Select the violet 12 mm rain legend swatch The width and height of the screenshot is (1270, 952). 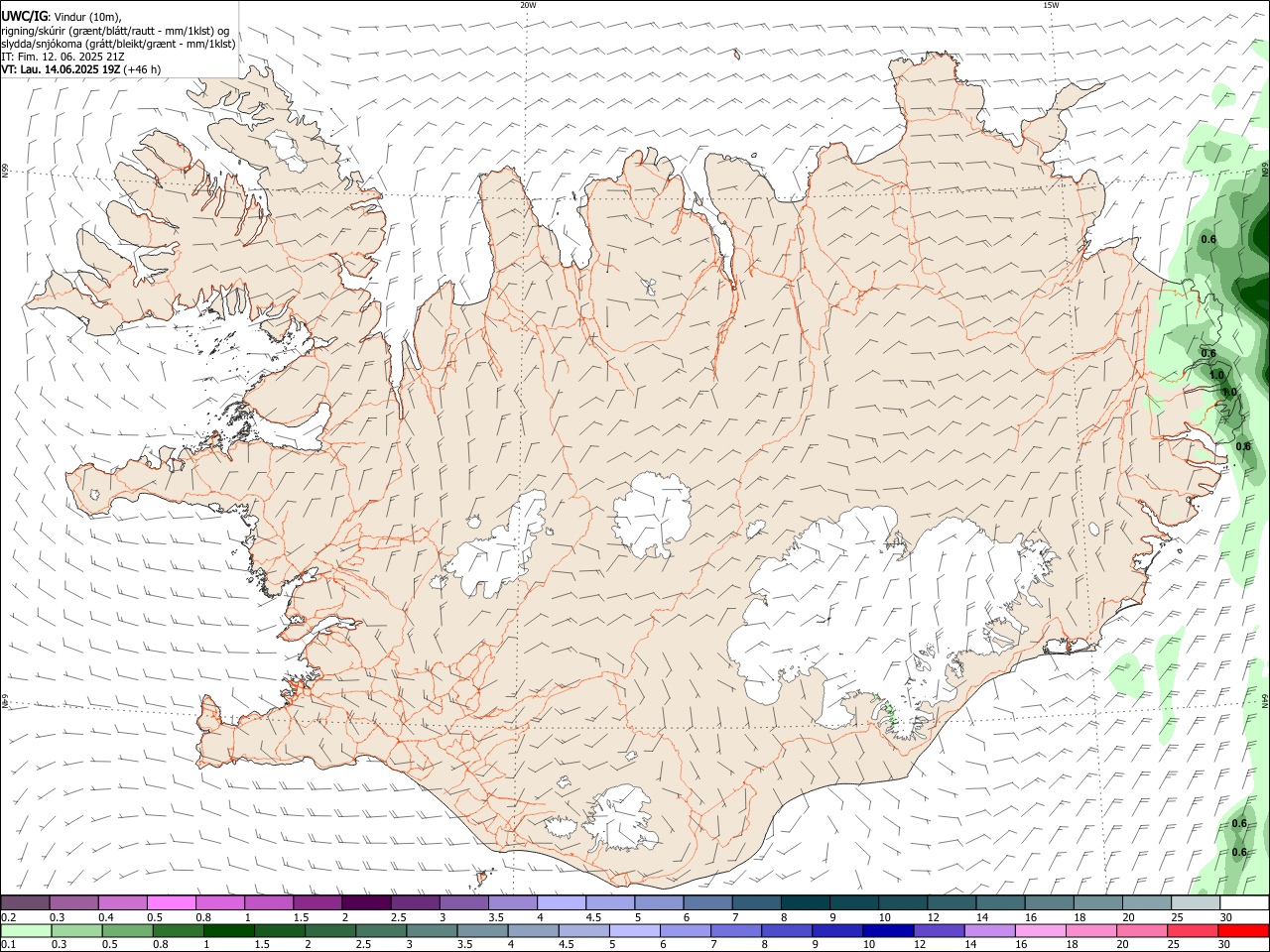tap(937, 930)
